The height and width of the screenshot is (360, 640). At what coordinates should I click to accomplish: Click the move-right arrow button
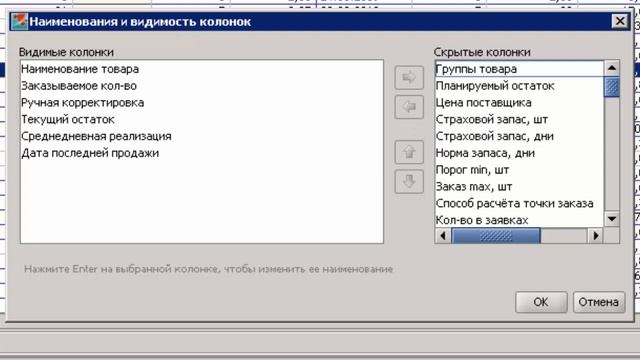(409, 77)
